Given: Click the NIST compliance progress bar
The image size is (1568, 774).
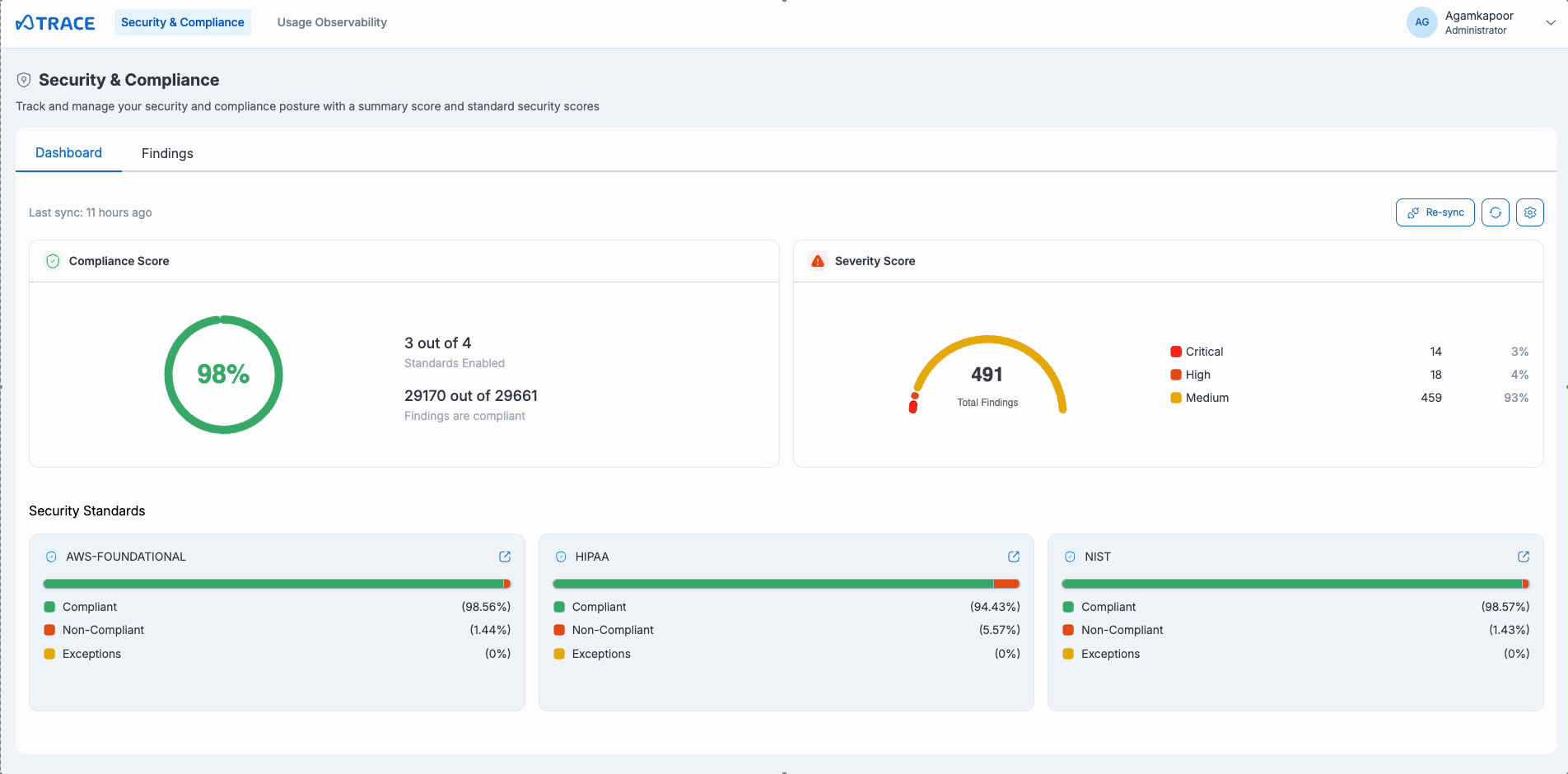Looking at the screenshot, I should [x=1295, y=583].
